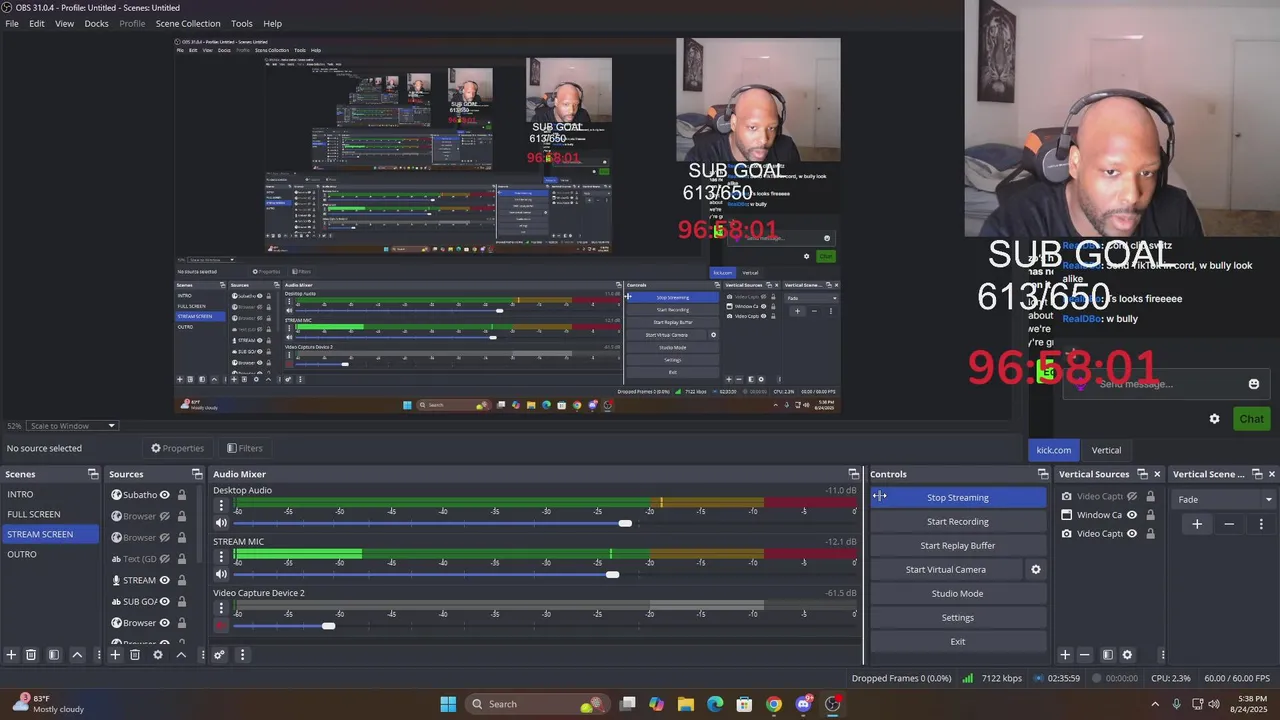
Task: Show hidden system tray icons chevron
Action: 1155,704
